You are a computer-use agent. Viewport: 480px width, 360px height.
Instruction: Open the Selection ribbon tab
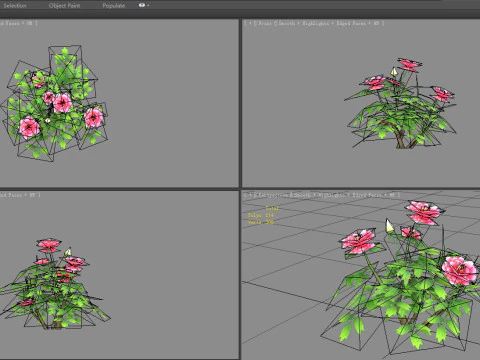click(x=15, y=5)
